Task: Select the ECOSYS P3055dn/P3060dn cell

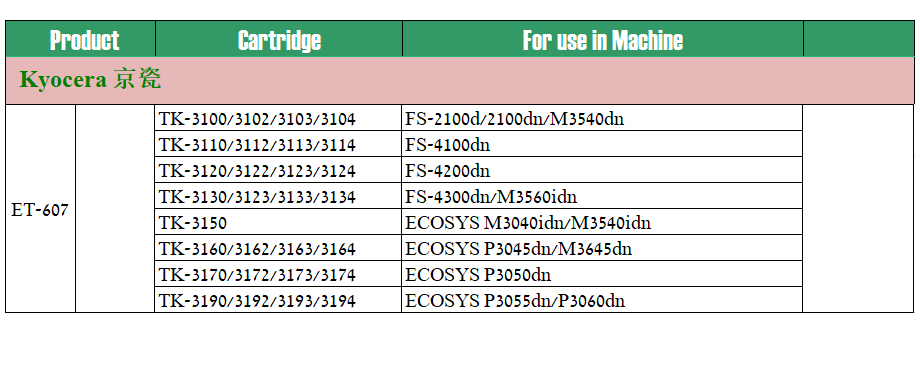Action: (602, 300)
